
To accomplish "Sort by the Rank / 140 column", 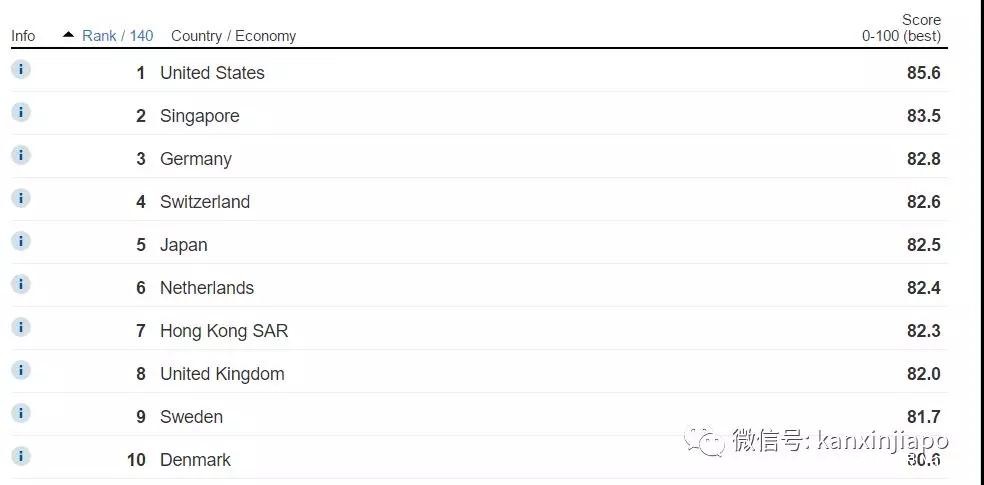I will coord(117,36).
